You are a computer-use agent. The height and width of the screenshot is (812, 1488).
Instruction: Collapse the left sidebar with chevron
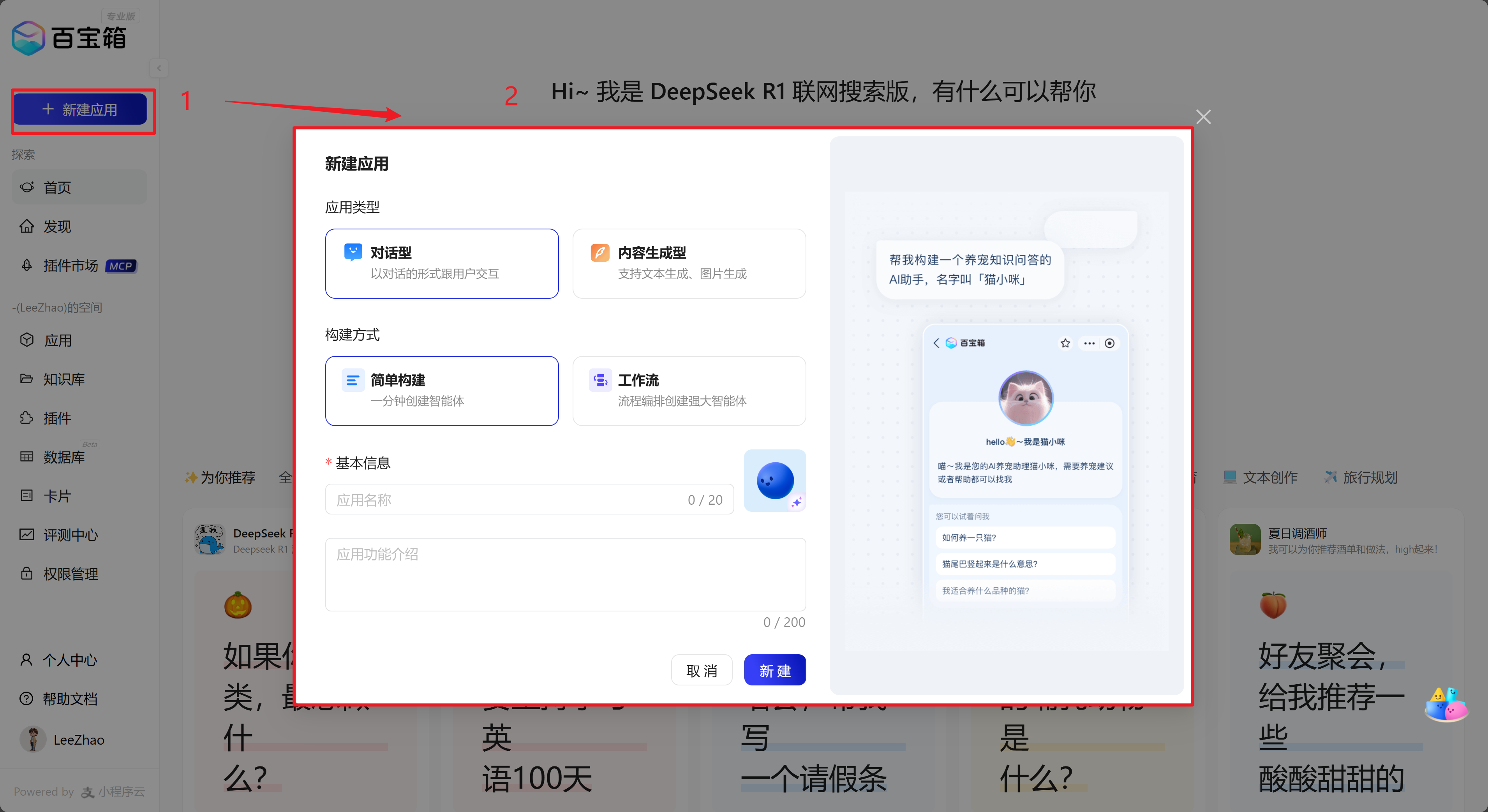[159, 68]
